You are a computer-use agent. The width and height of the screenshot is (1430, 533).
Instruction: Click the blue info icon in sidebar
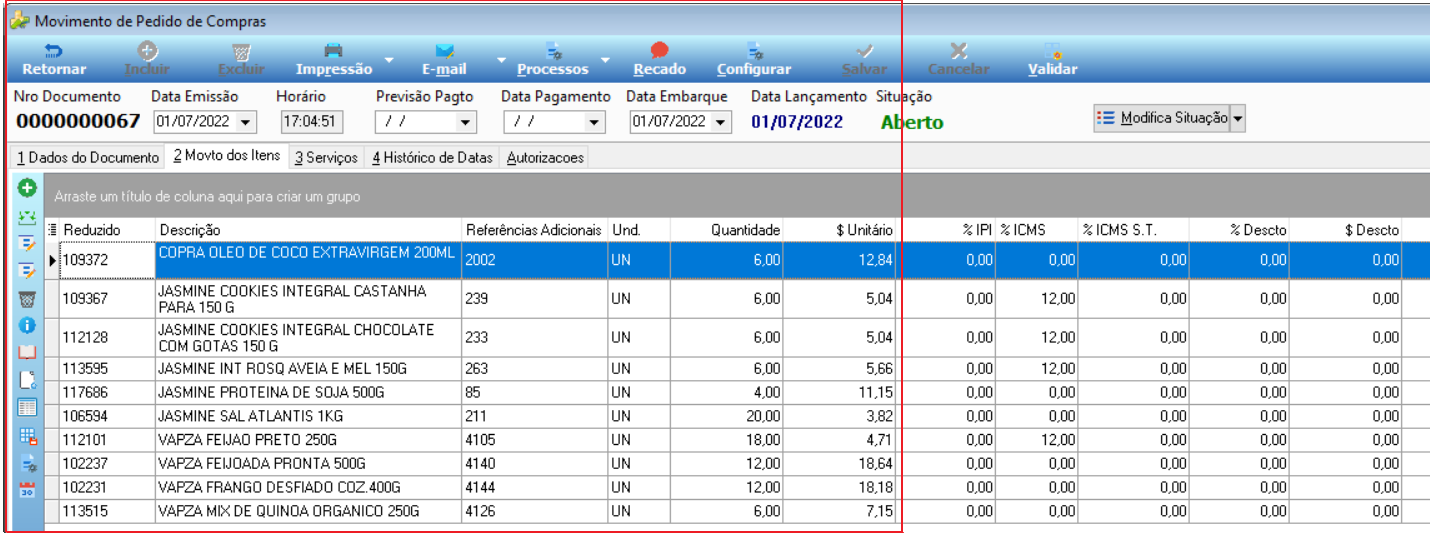[27, 325]
